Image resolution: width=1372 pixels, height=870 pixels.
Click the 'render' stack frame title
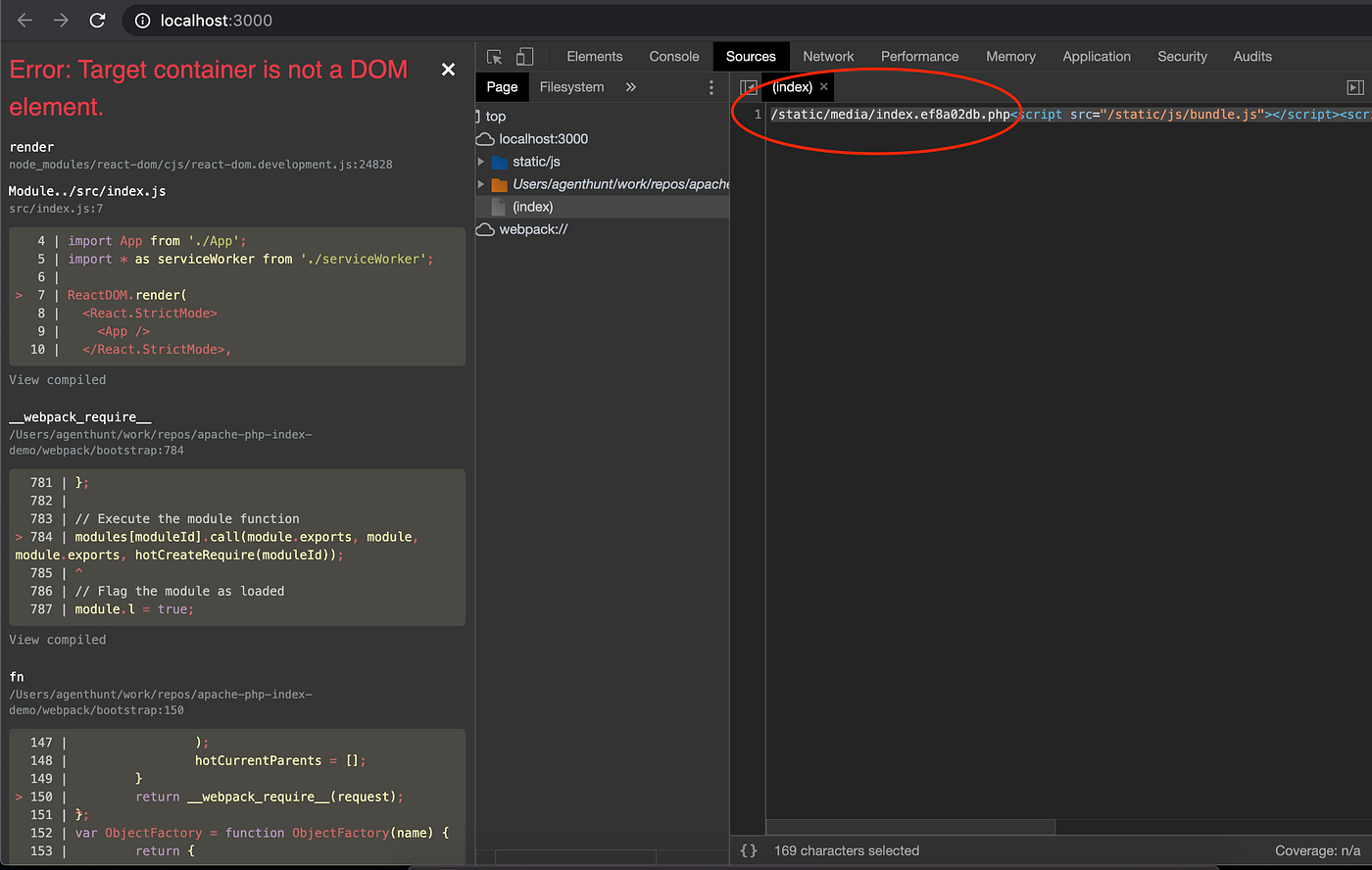31,147
